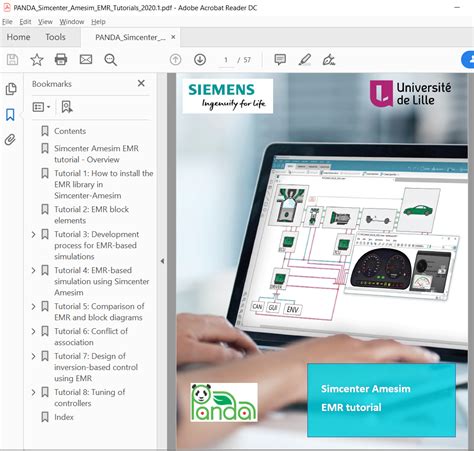
Task: Click bookmark icon beside Index
Action: point(45,417)
